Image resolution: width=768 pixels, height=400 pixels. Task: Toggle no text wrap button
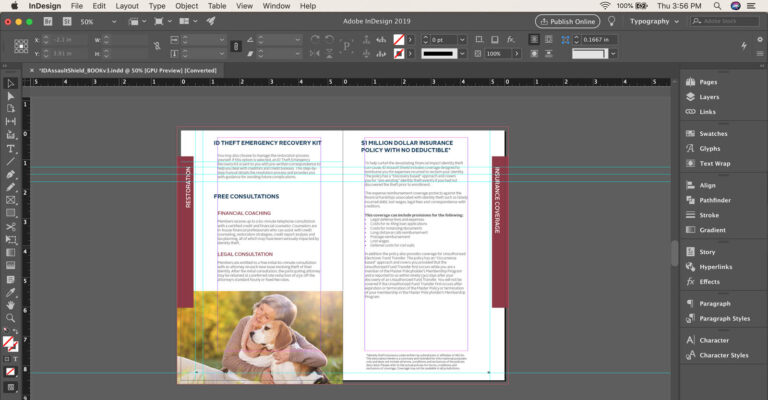click(534, 40)
